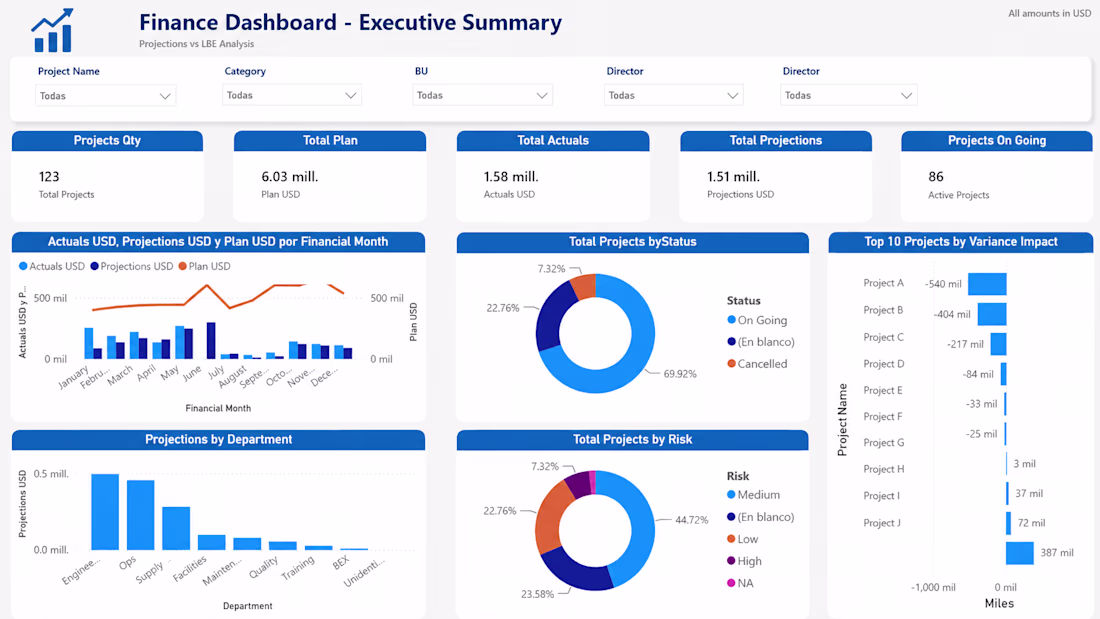Click the Projections USD legend swatch

tap(94, 266)
